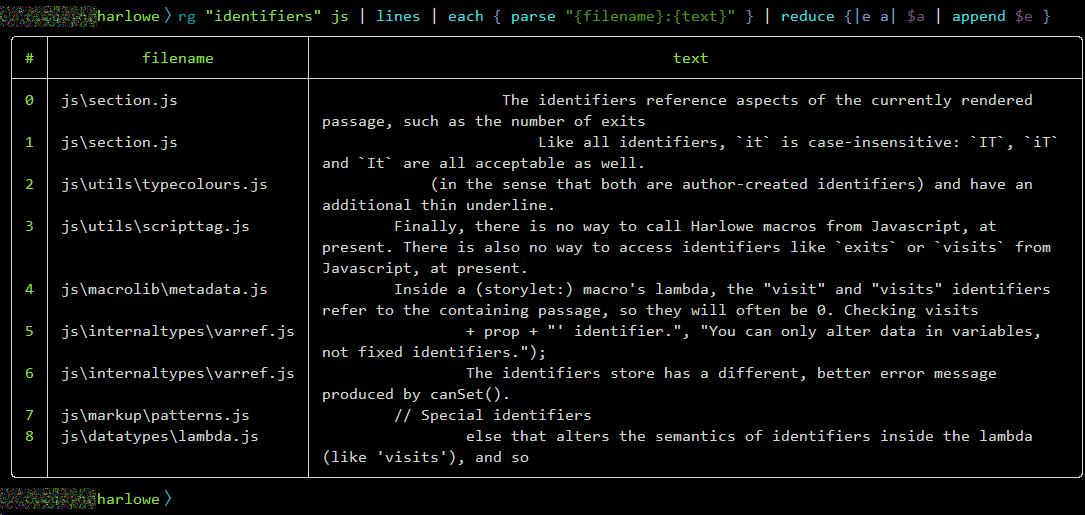Click js\internaltypes\varref.js in row 6
The width and height of the screenshot is (1085, 515).
178,373
